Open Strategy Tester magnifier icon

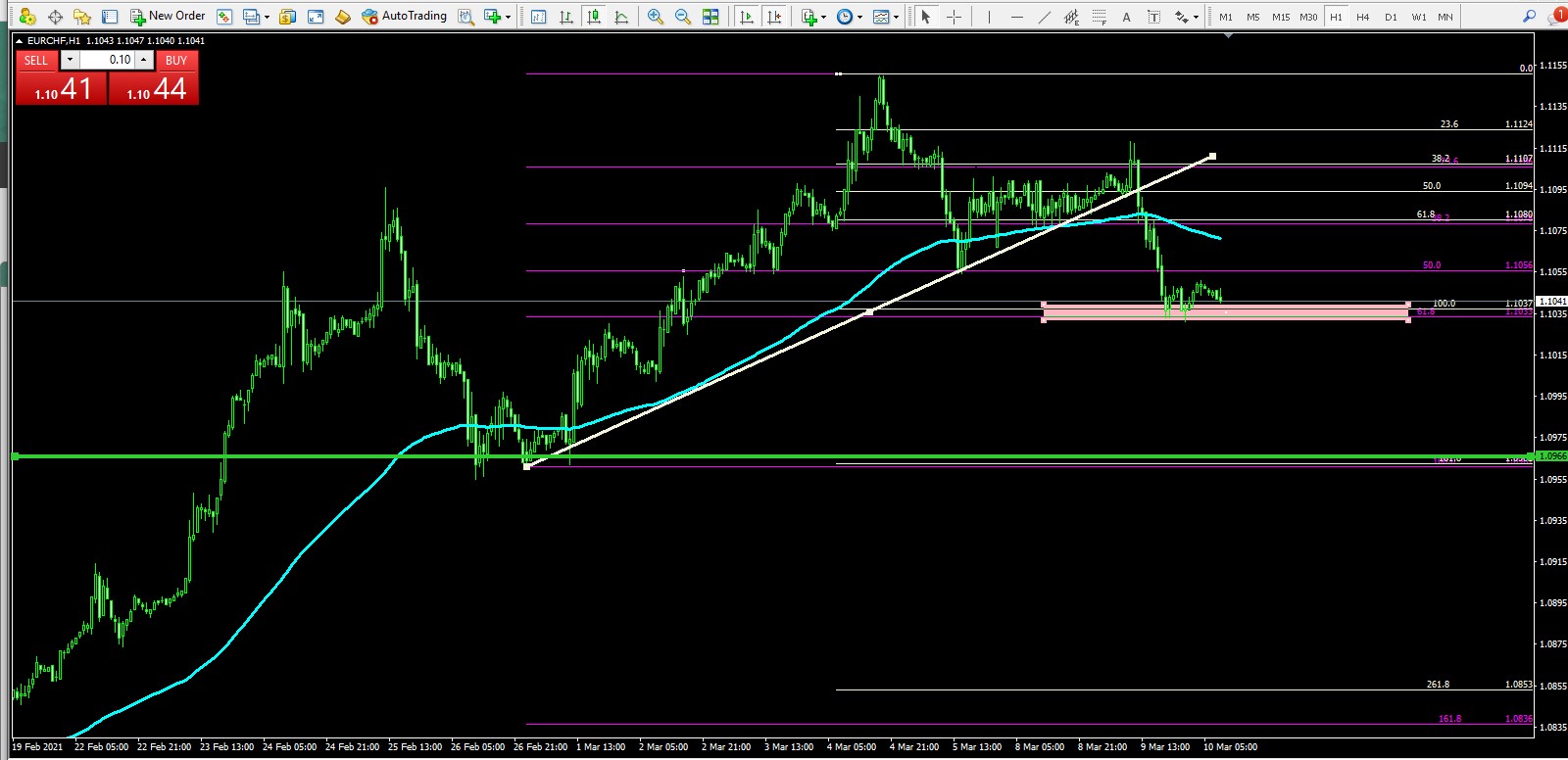click(x=466, y=17)
